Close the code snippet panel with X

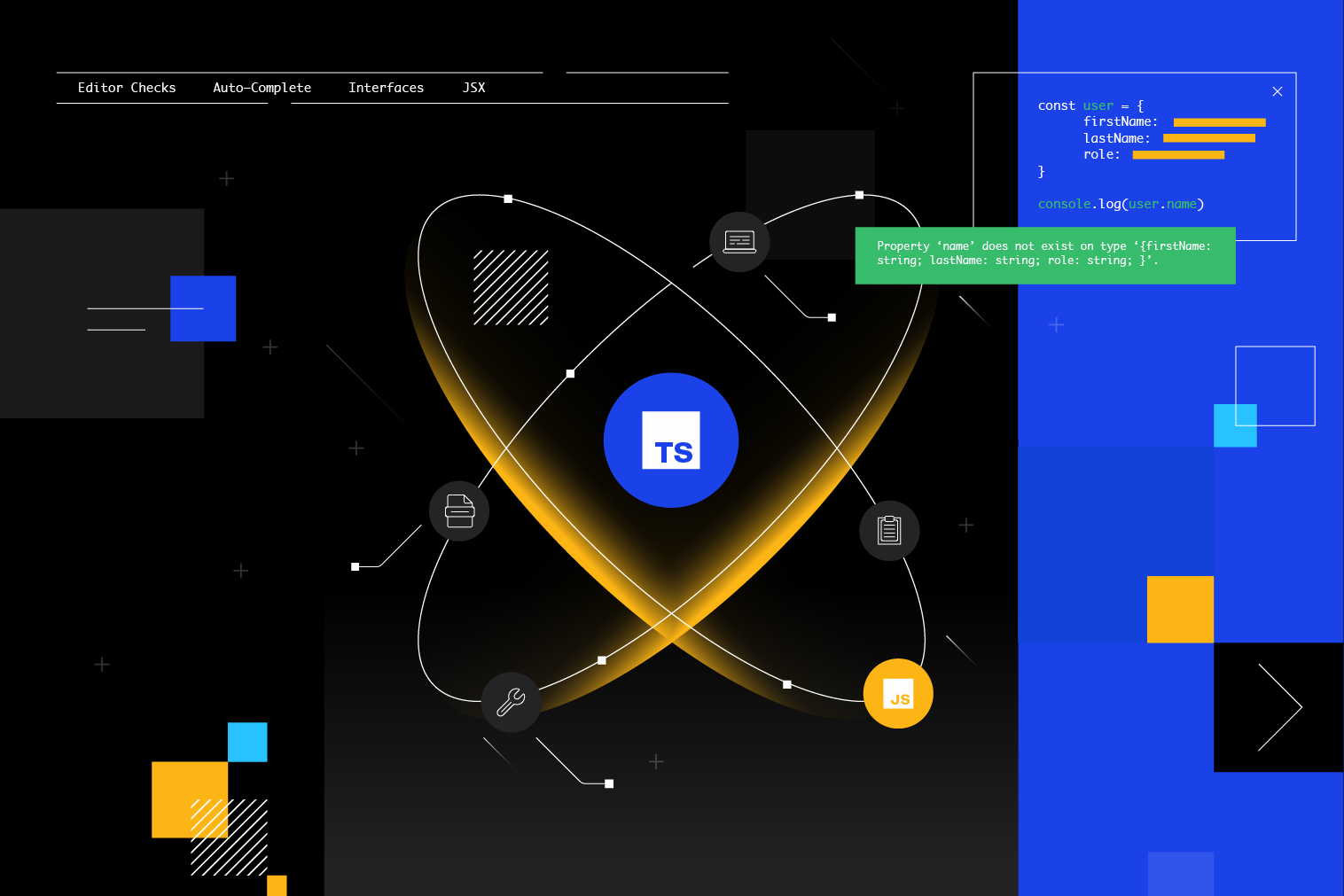point(1278,91)
